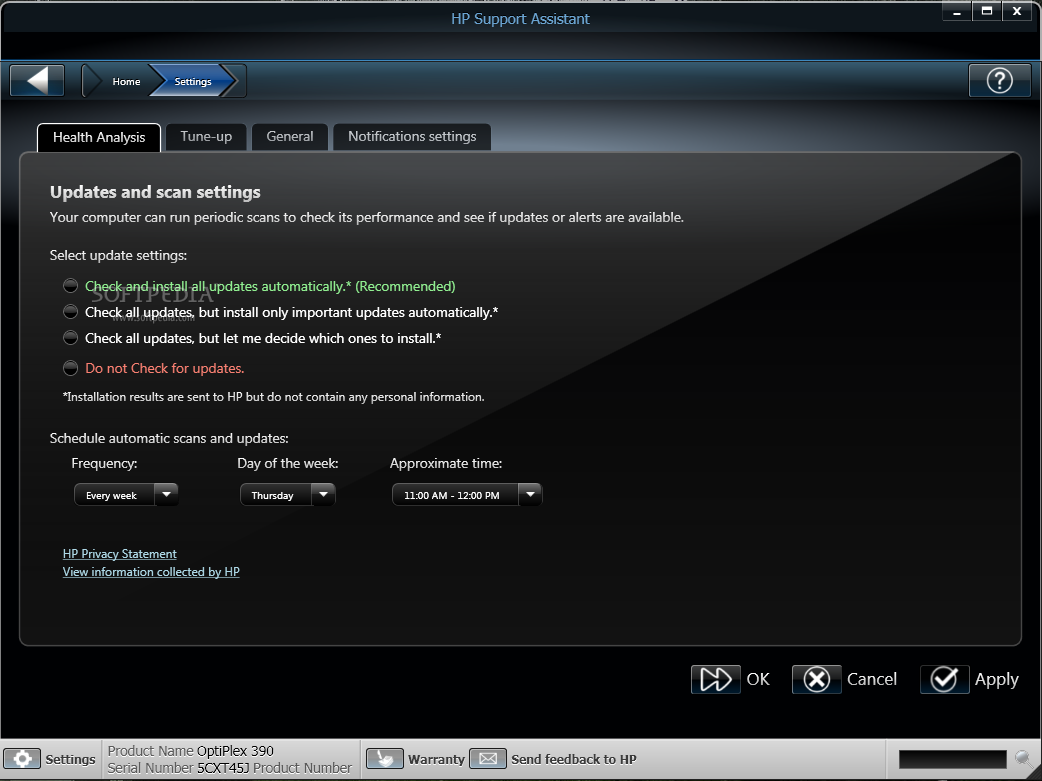Click Send feedback to HP label
The image size is (1042, 781).
pos(573,759)
